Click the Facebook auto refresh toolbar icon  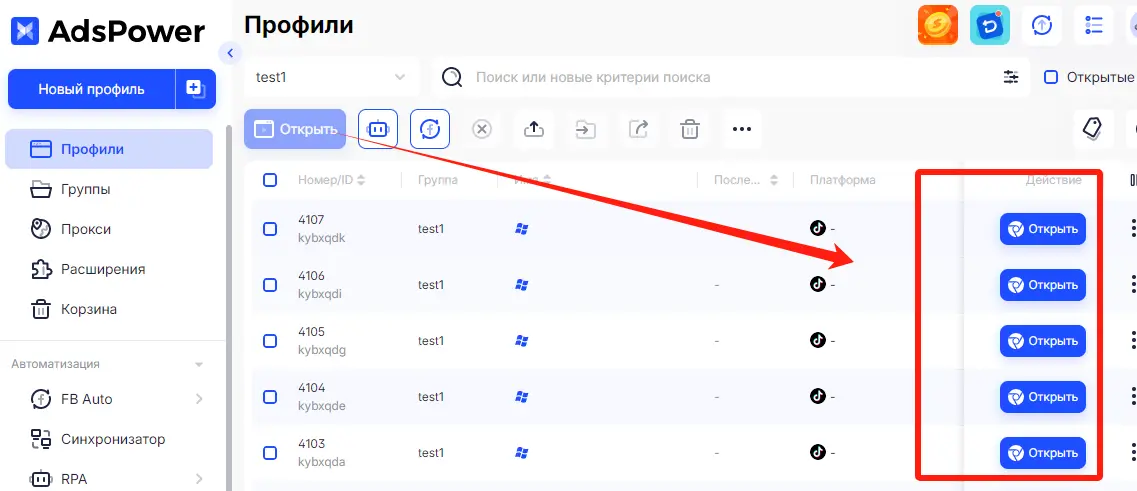[430, 129]
